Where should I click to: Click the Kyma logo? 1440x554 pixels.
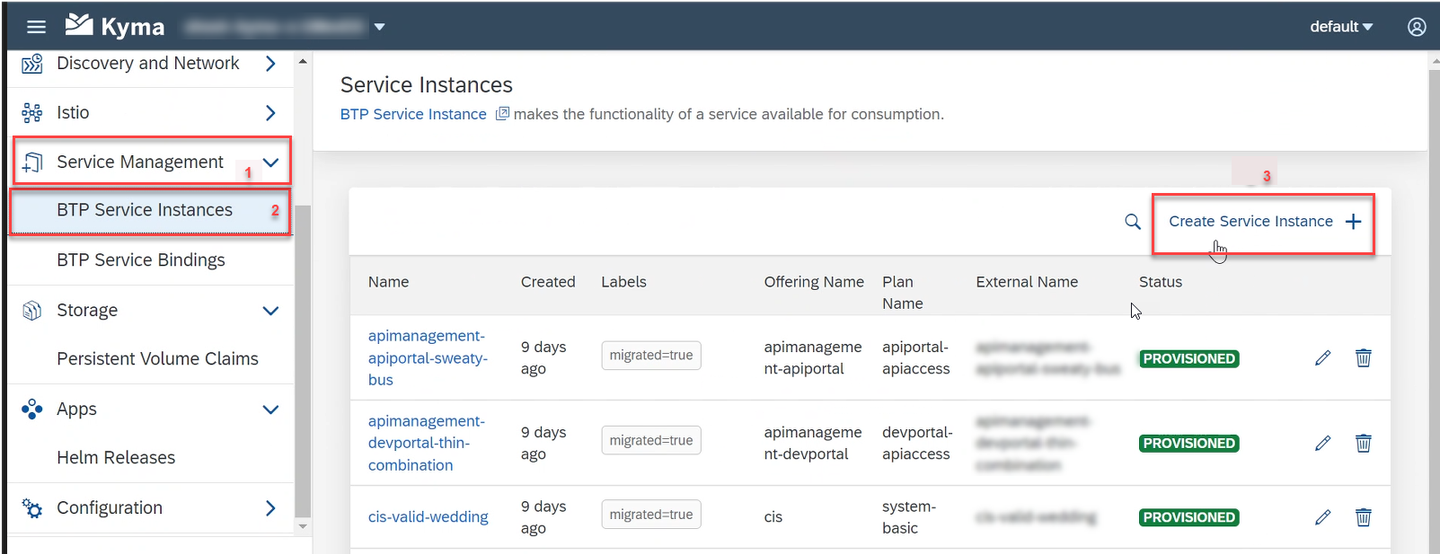coord(115,26)
